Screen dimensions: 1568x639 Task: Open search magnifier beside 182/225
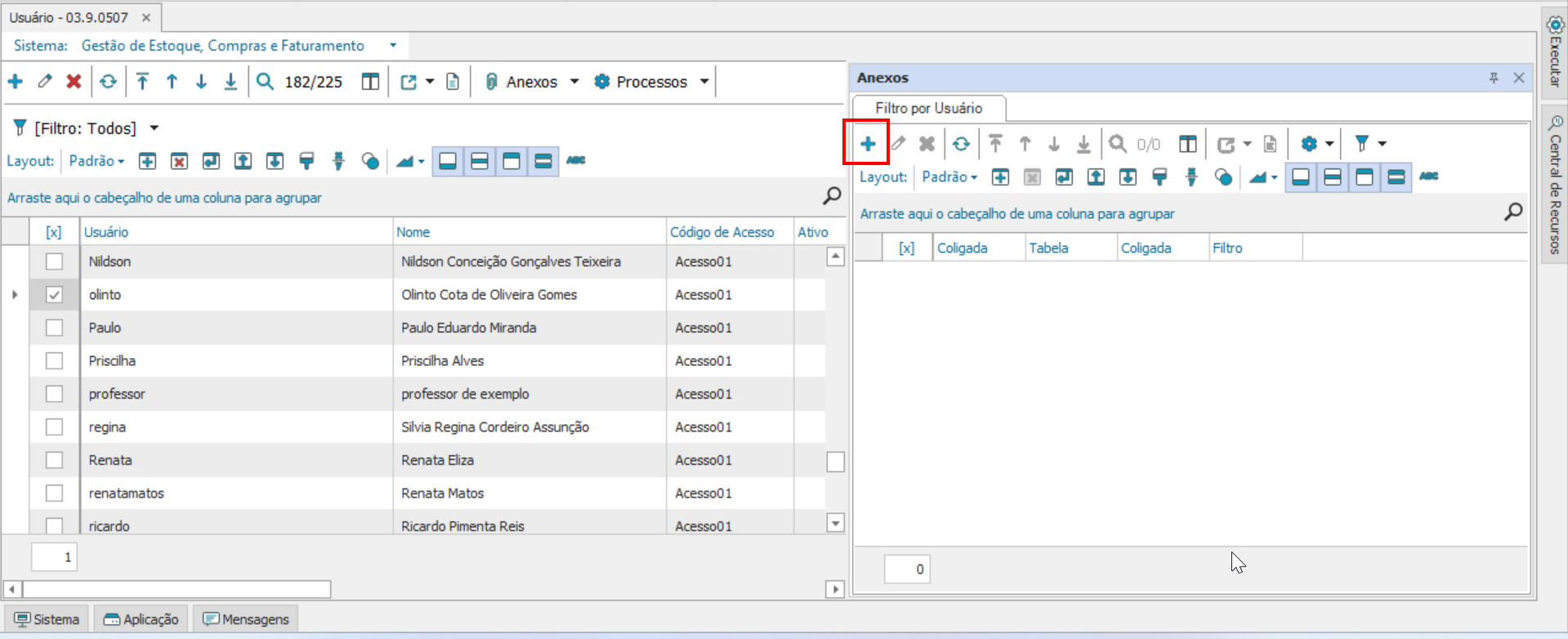pyautogui.click(x=265, y=81)
